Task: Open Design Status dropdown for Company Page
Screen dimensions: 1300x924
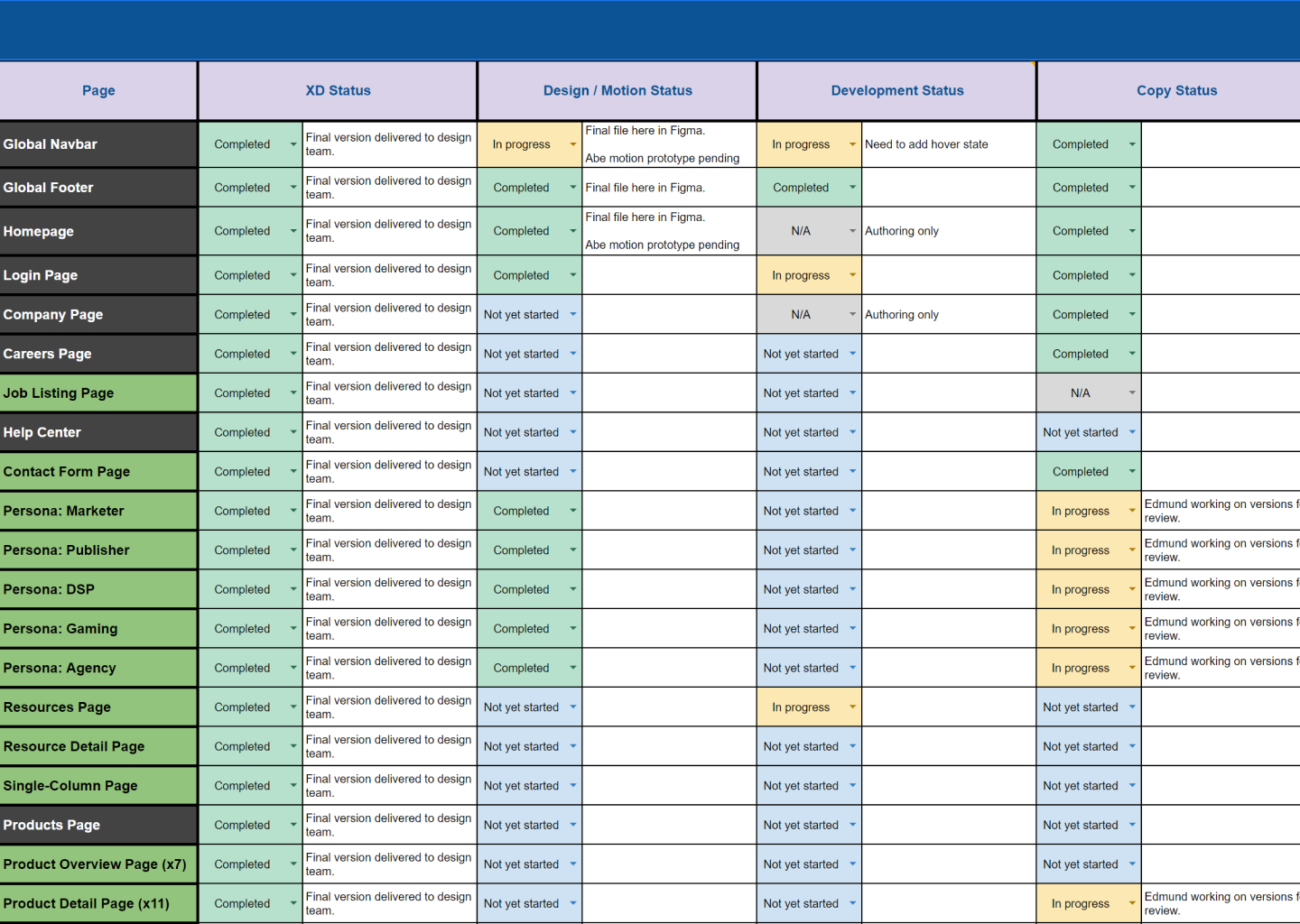Action: [573, 315]
